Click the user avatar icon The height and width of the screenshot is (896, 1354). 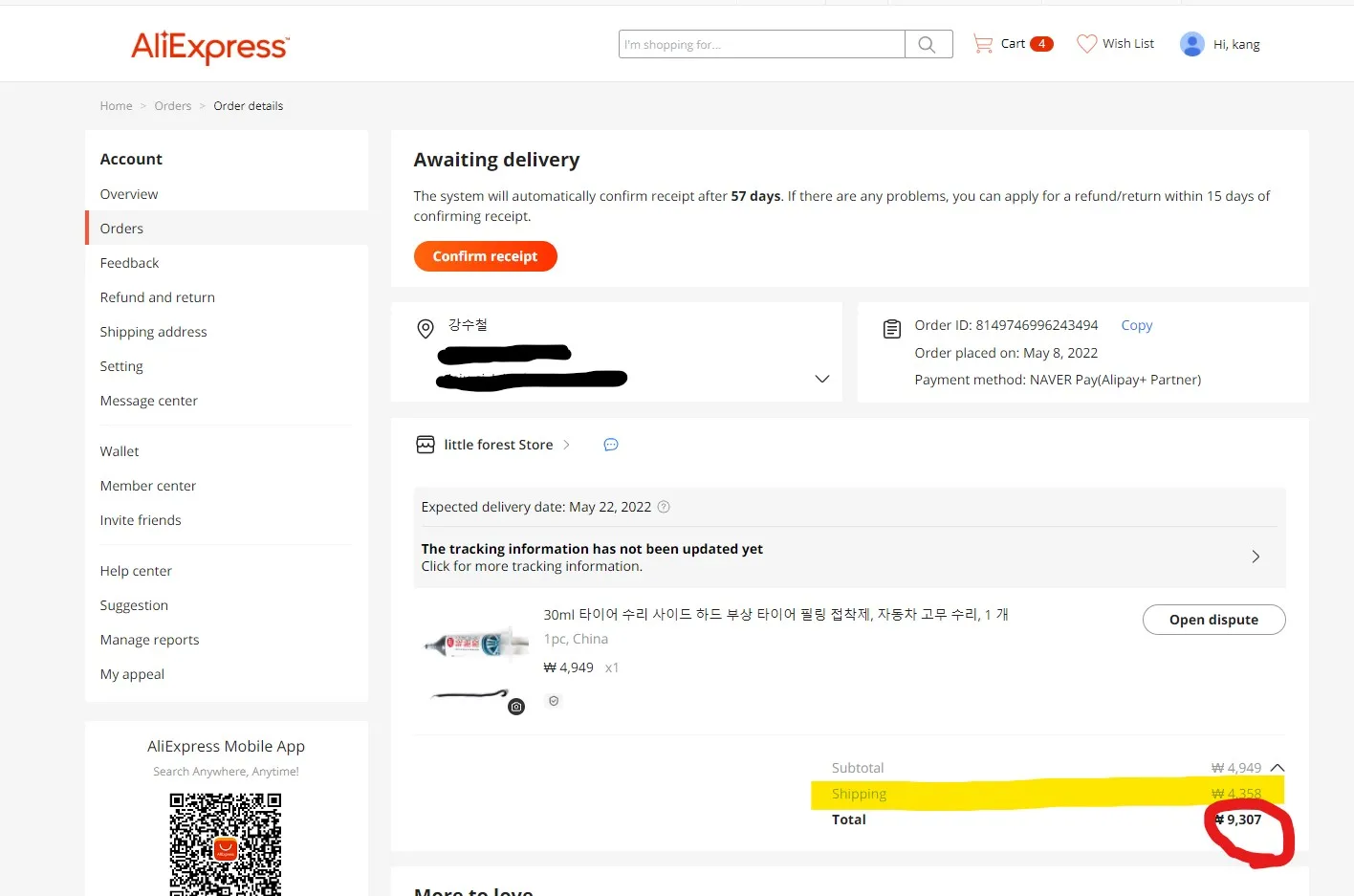(x=1191, y=44)
